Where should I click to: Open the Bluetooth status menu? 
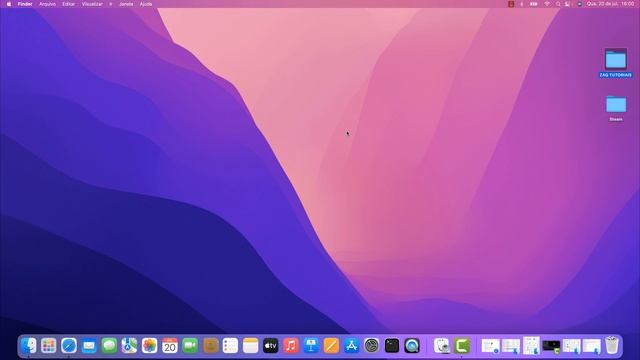(522, 4)
